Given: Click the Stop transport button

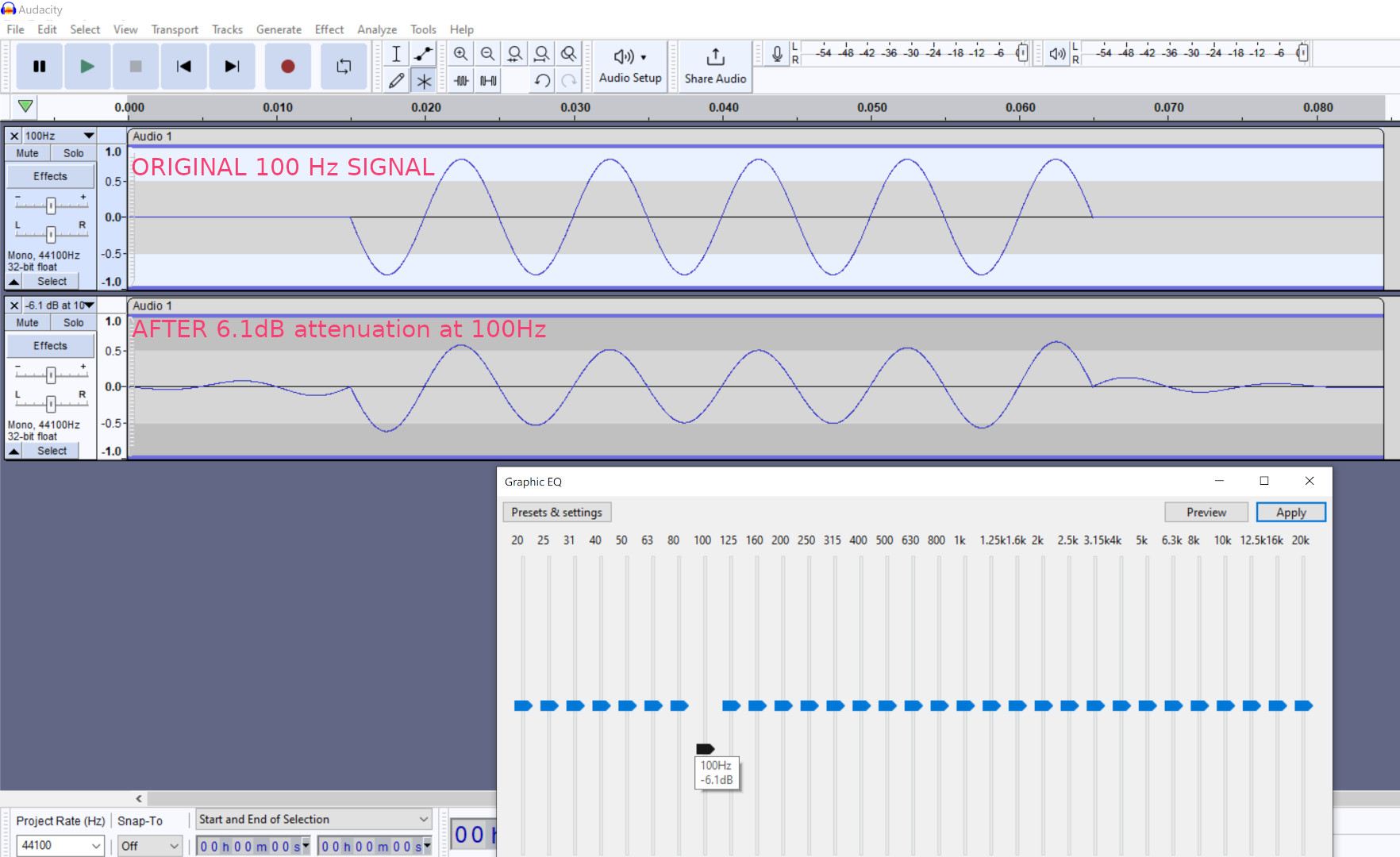Looking at the screenshot, I should pyautogui.click(x=136, y=67).
